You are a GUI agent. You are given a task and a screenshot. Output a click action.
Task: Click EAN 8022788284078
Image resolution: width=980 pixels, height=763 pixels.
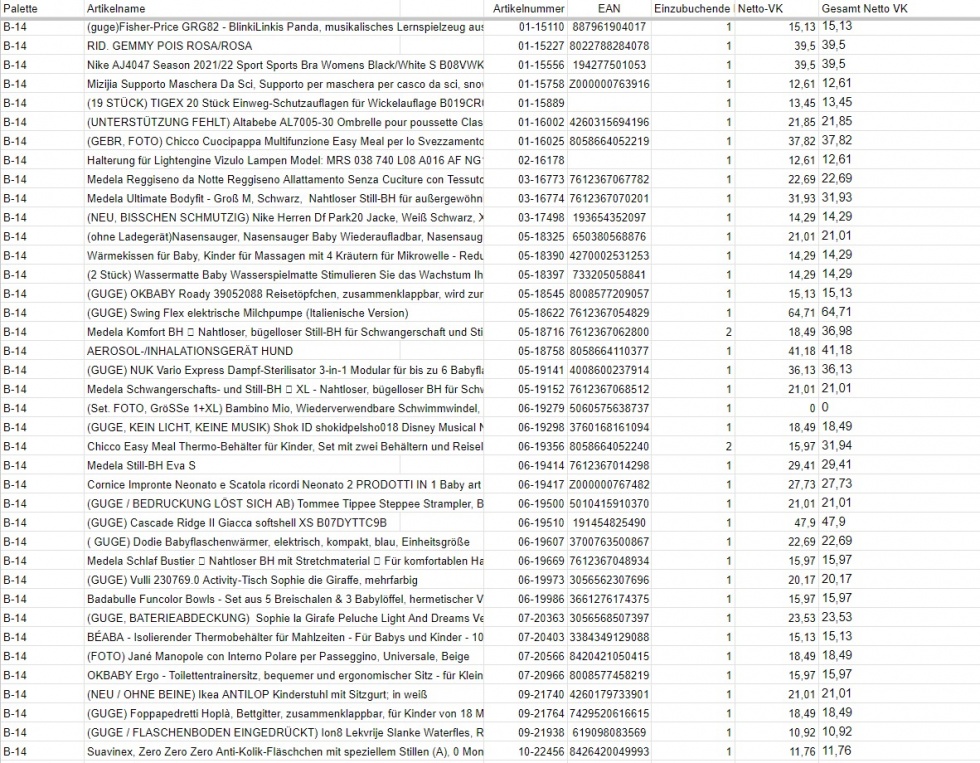click(609, 46)
